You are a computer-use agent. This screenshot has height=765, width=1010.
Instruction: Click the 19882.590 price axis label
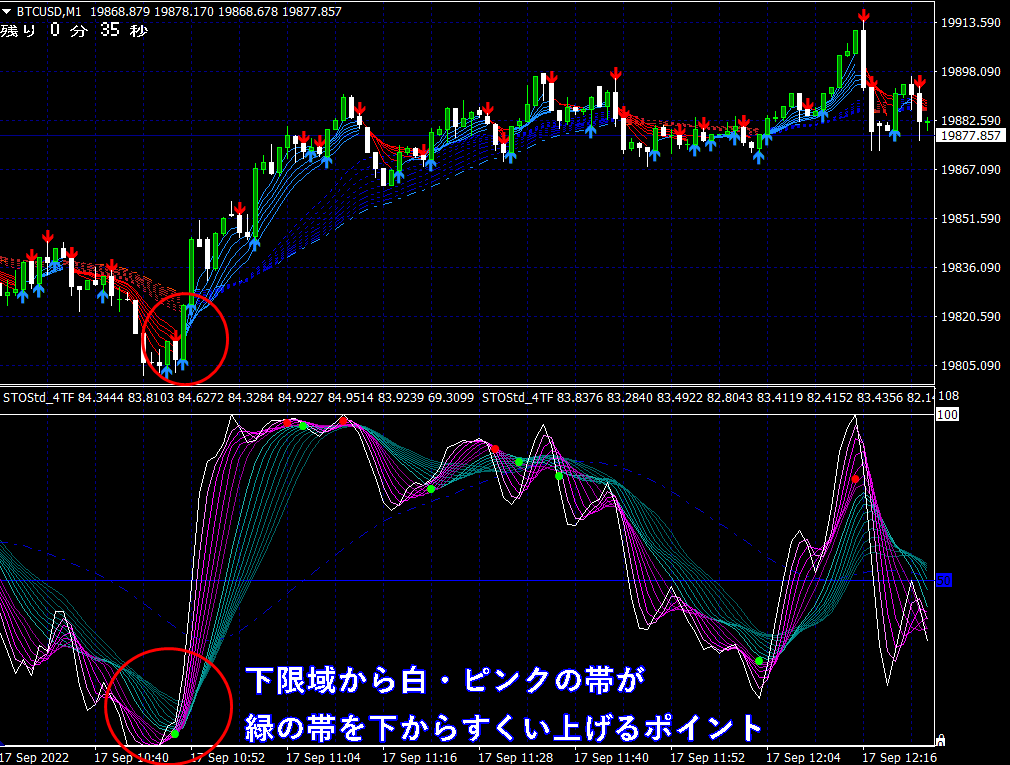971,120
